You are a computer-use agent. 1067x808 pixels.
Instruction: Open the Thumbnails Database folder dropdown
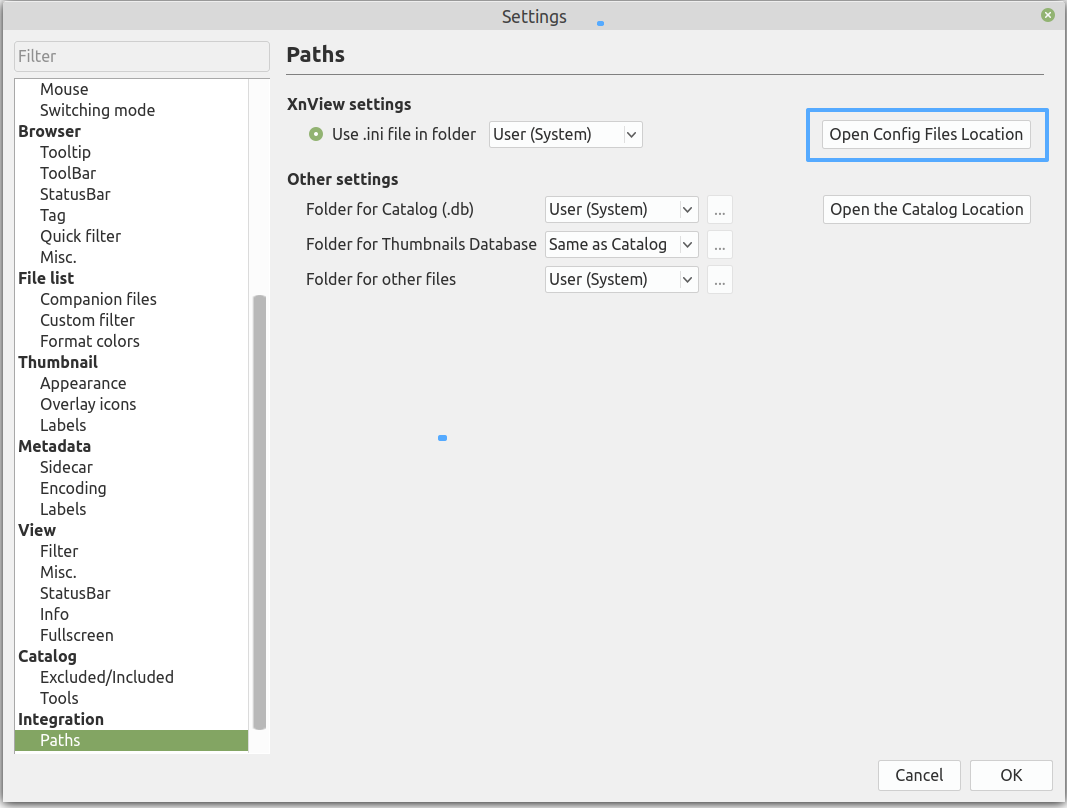click(x=621, y=244)
